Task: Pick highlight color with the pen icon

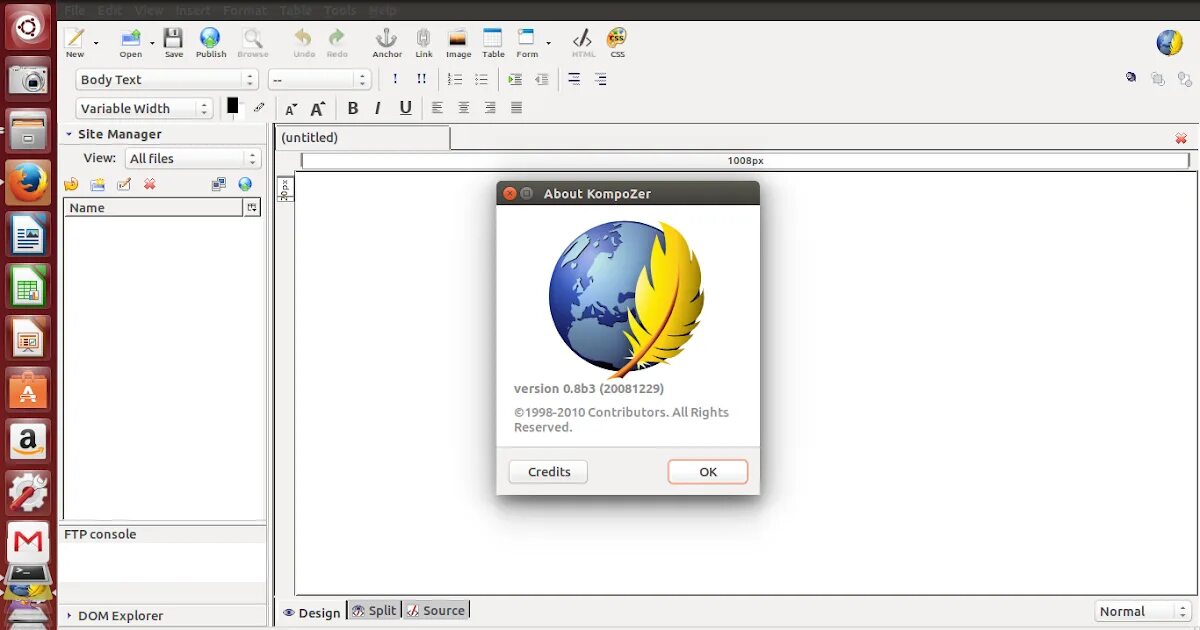Action: coord(259,107)
